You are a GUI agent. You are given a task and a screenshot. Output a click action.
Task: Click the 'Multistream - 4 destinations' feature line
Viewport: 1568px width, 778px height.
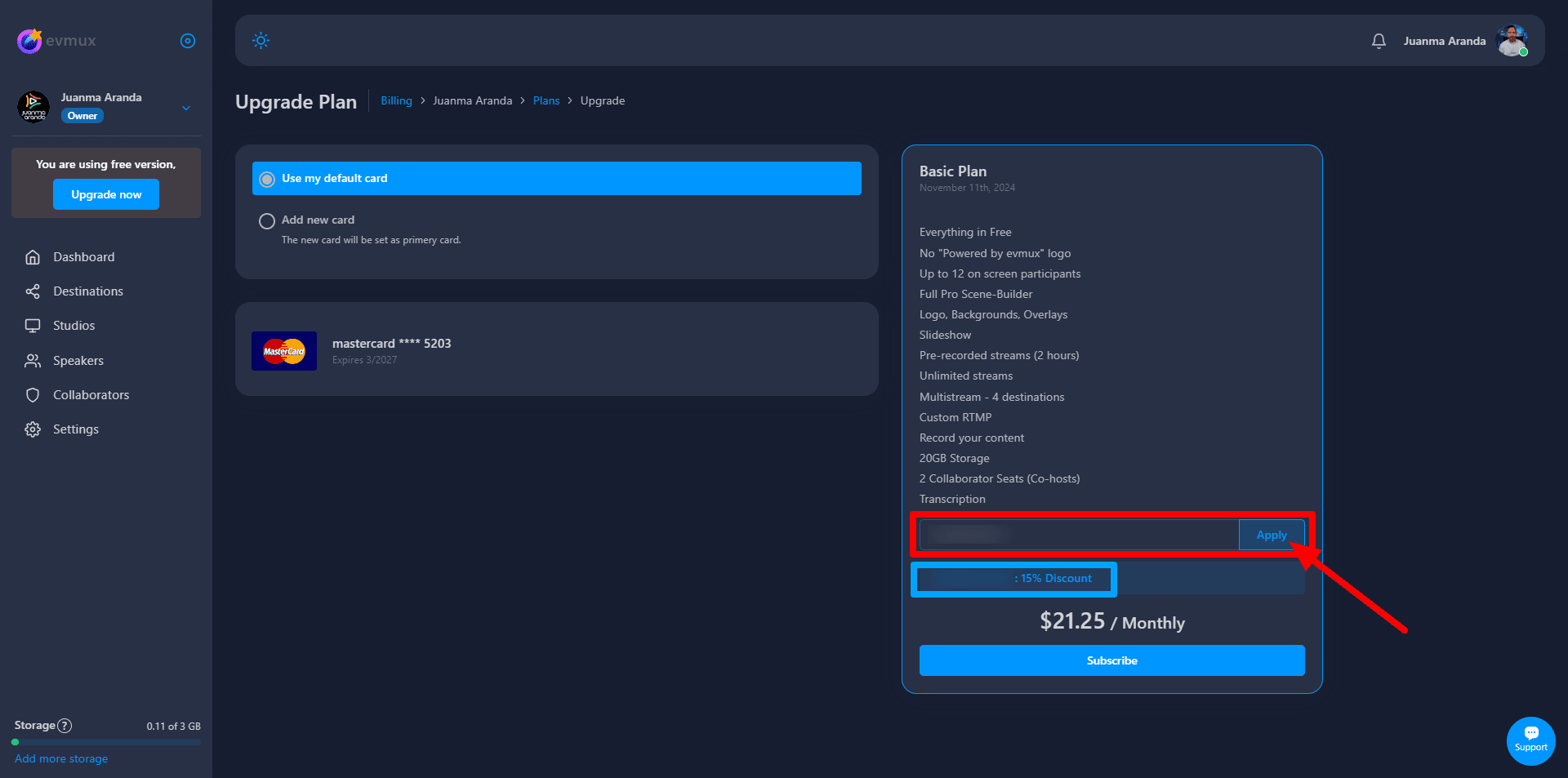pos(992,398)
